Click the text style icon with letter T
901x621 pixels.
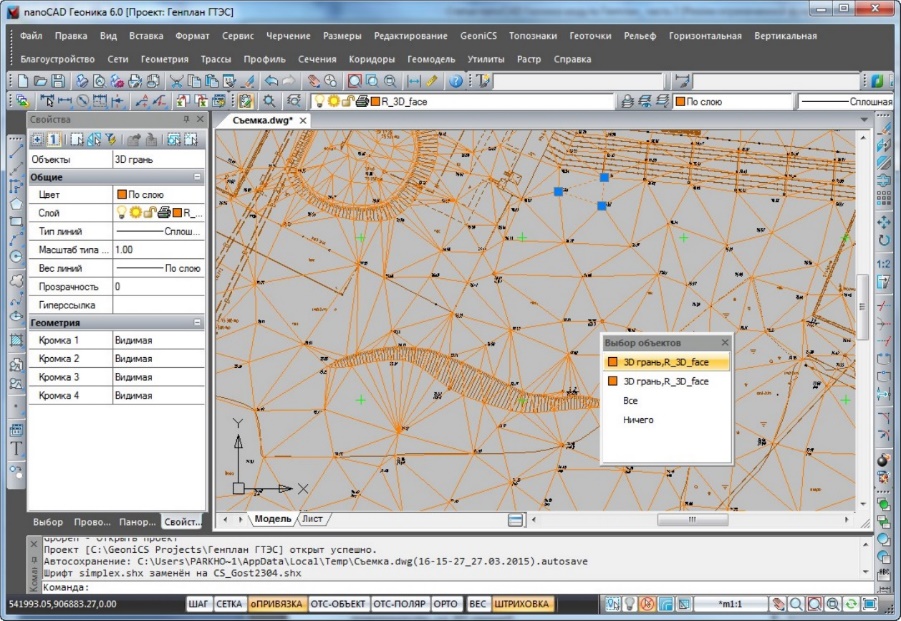[483, 81]
